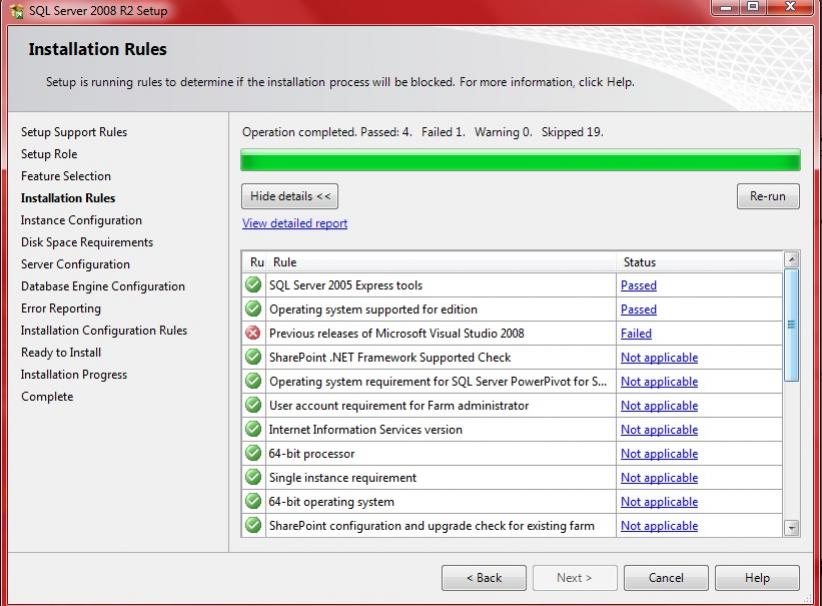The width and height of the screenshot is (822, 606).
Task: Click the scroll up arrow of rule list
Action: click(791, 259)
